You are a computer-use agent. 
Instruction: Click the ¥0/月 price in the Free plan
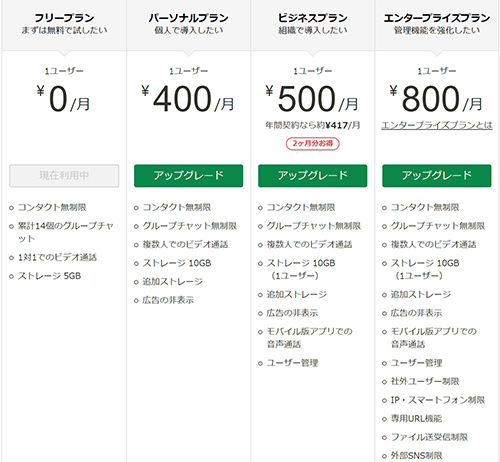63,98
